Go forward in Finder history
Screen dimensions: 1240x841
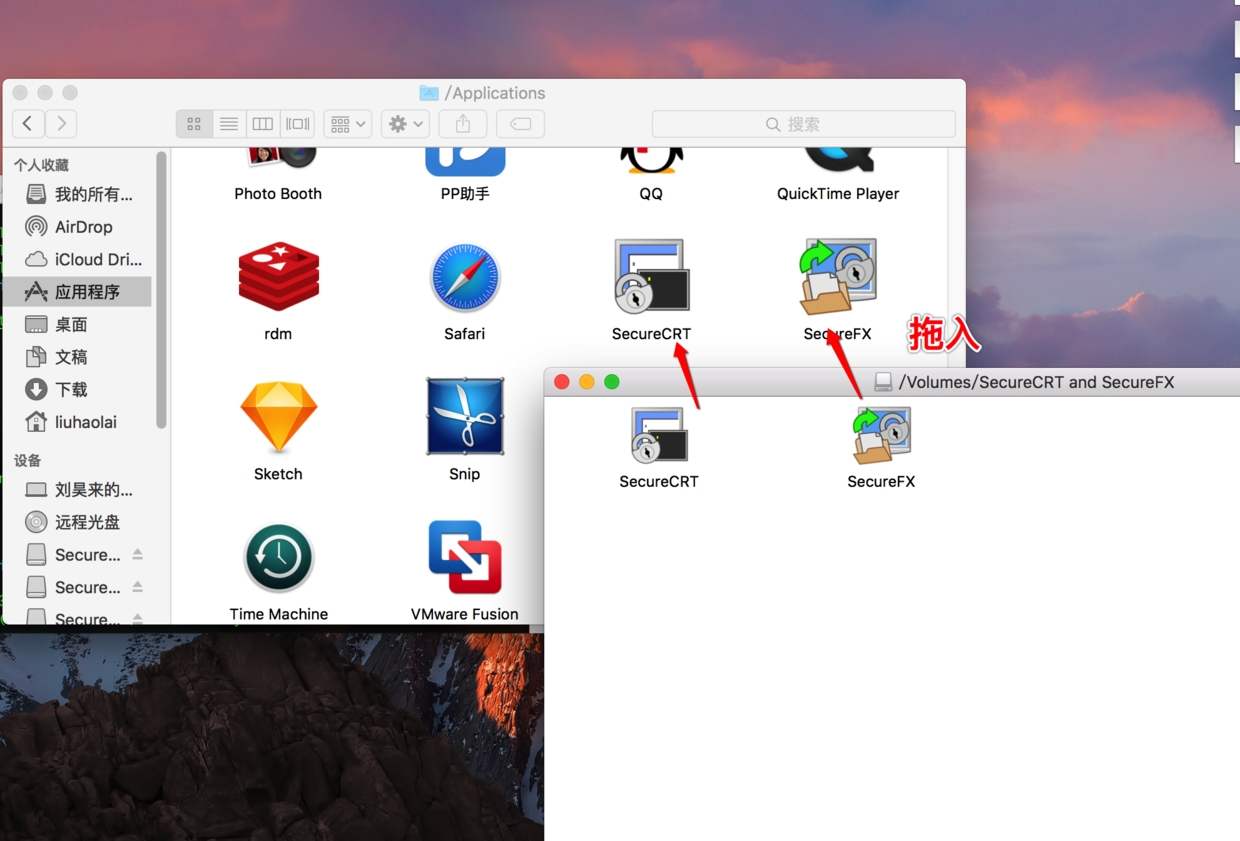(x=61, y=124)
